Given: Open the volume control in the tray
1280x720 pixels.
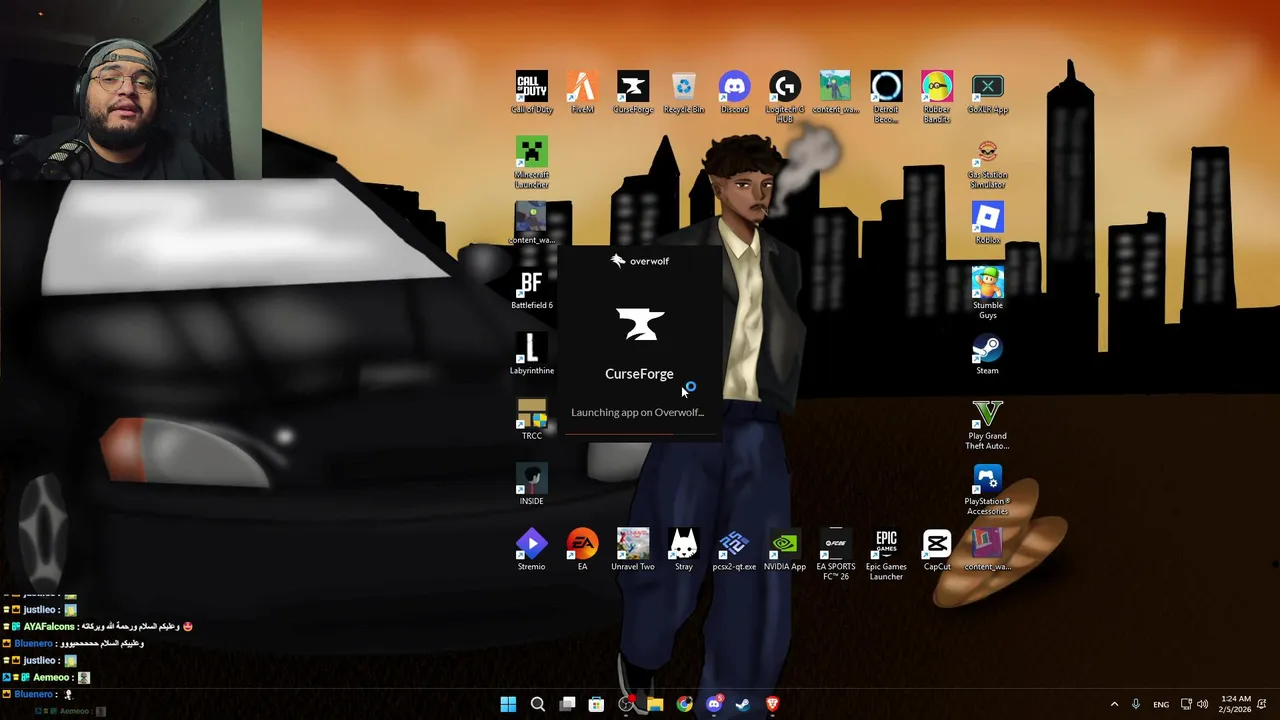Looking at the screenshot, I should coord(1202,704).
